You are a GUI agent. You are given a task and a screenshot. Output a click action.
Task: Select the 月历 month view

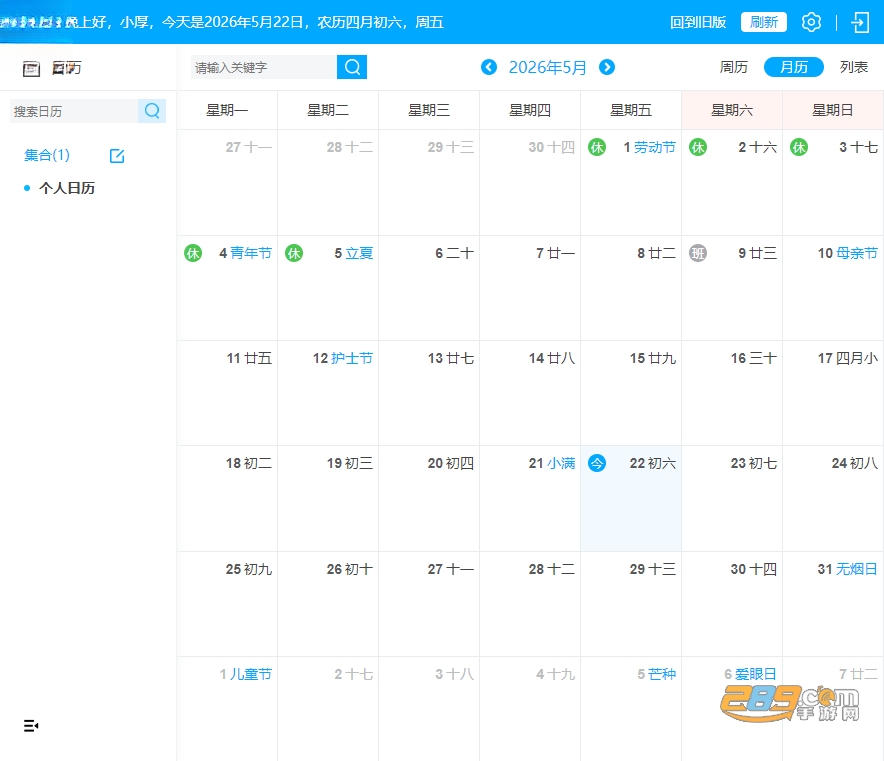[794, 67]
